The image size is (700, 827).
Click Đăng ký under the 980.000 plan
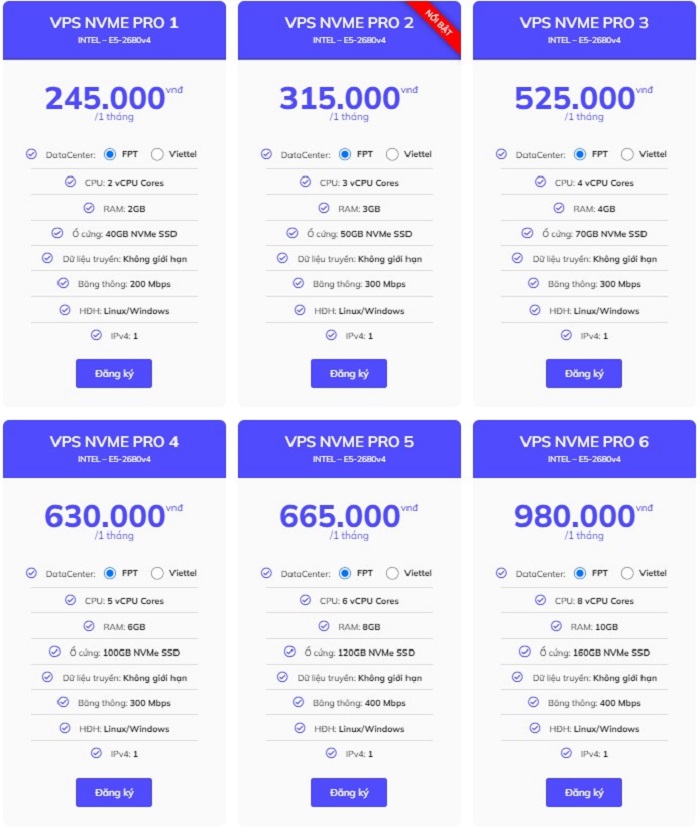pyautogui.click(x=584, y=792)
